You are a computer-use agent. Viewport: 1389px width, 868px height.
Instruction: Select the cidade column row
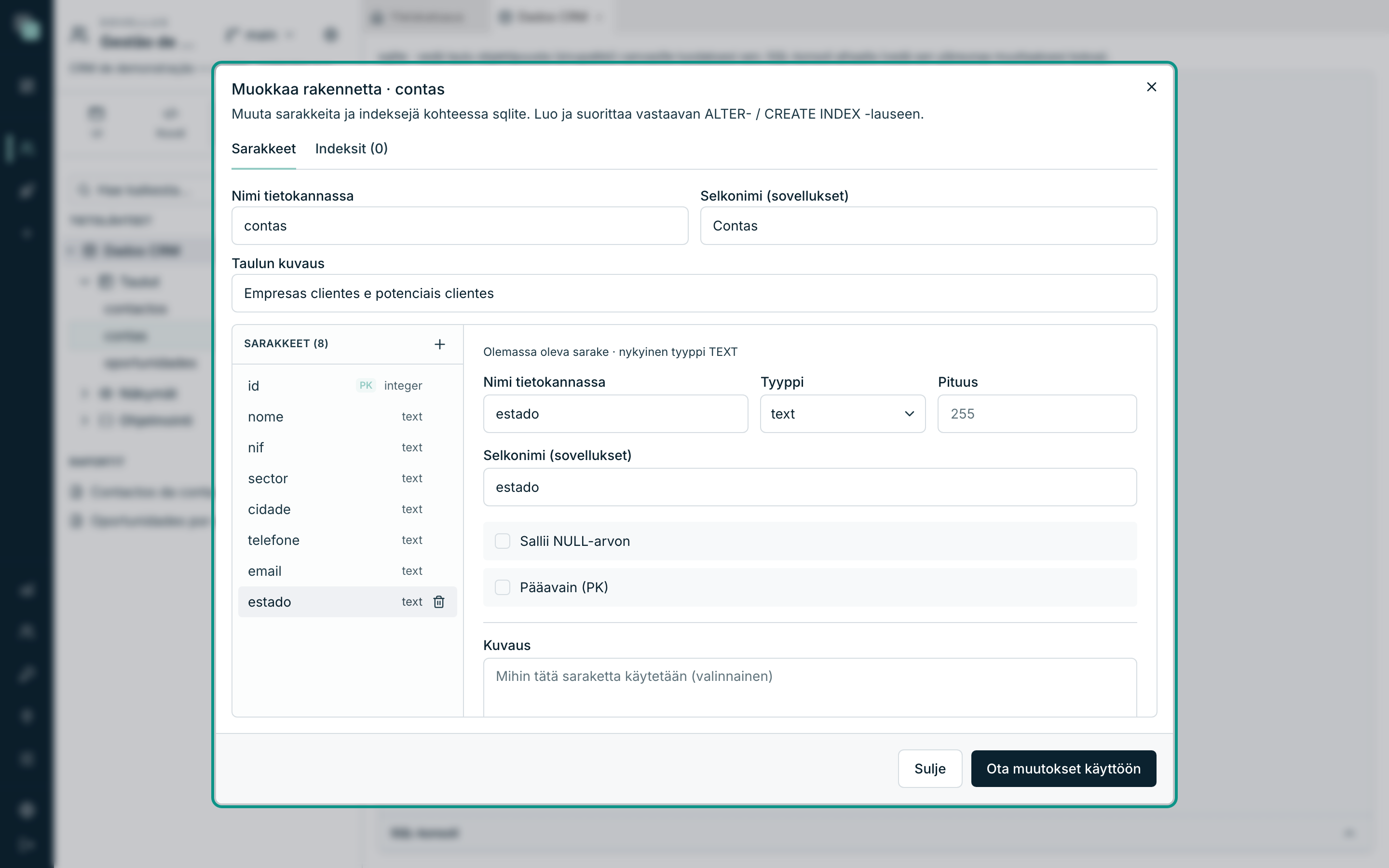[347, 509]
